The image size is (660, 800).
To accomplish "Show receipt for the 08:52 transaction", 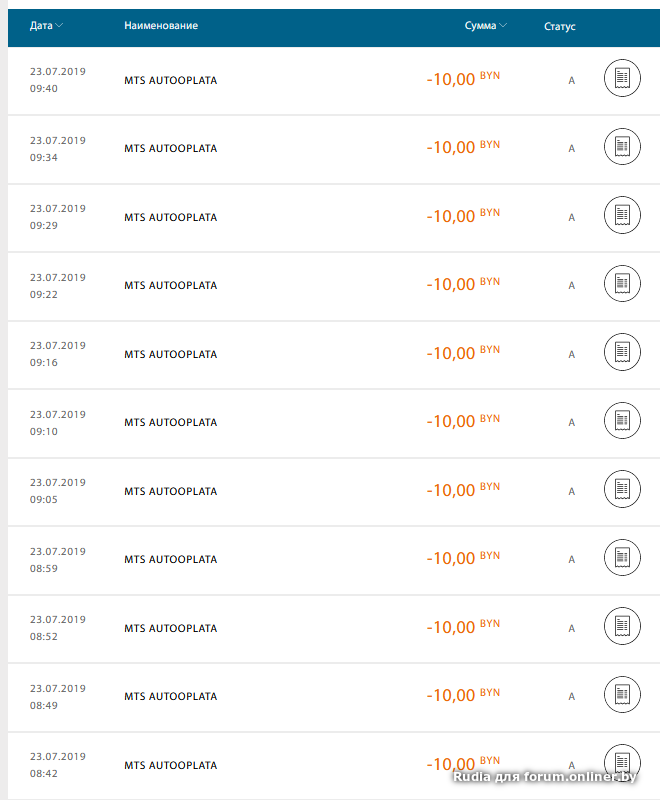I will coord(622,627).
